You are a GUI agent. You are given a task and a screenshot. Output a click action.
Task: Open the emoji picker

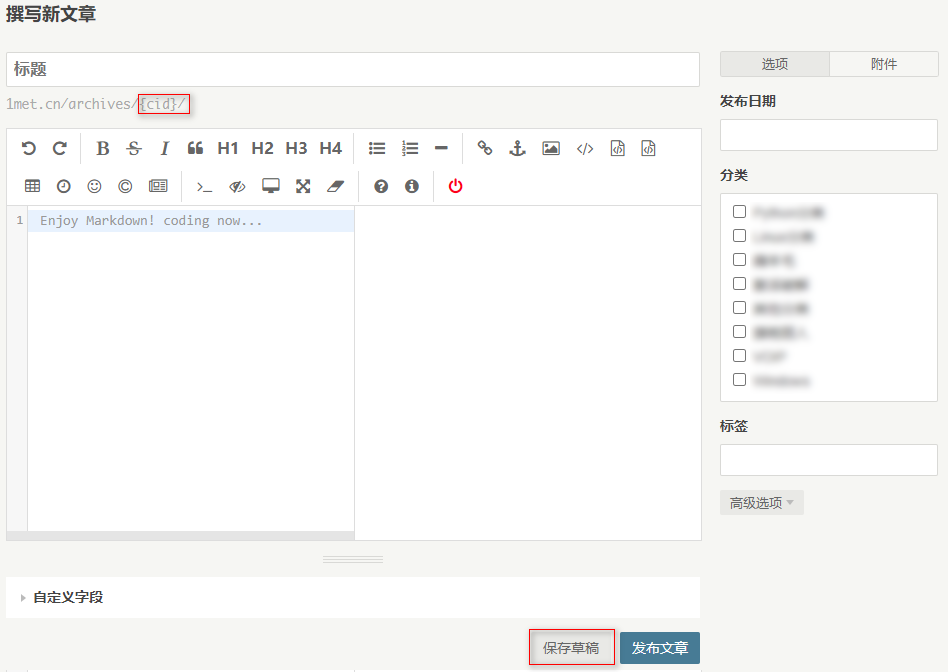pos(94,186)
